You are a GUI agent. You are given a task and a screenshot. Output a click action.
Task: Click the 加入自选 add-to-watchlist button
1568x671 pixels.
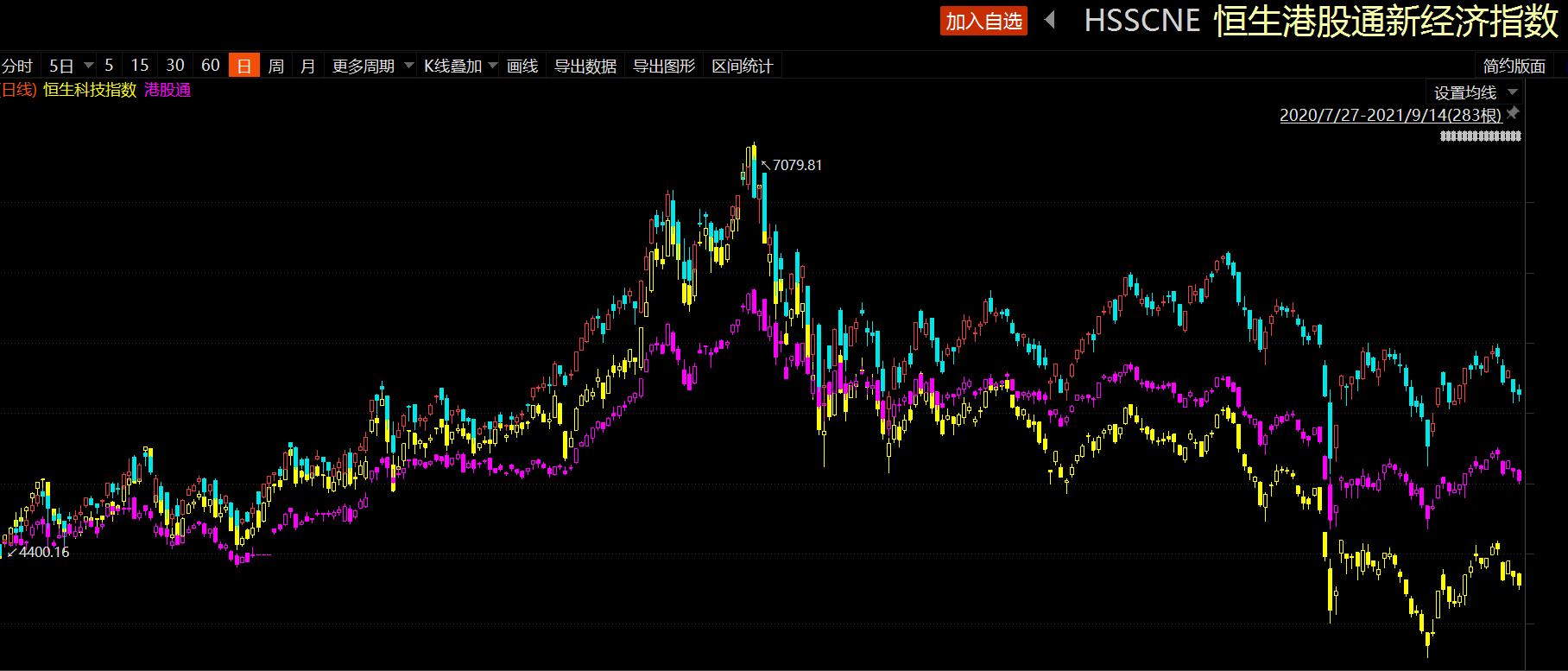pos(983,22)
